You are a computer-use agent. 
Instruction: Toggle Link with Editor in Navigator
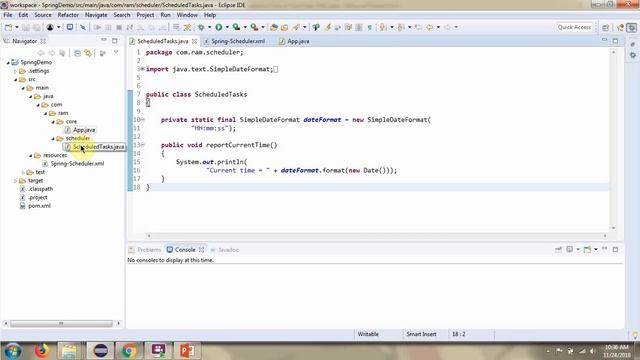tap(88, 53)
